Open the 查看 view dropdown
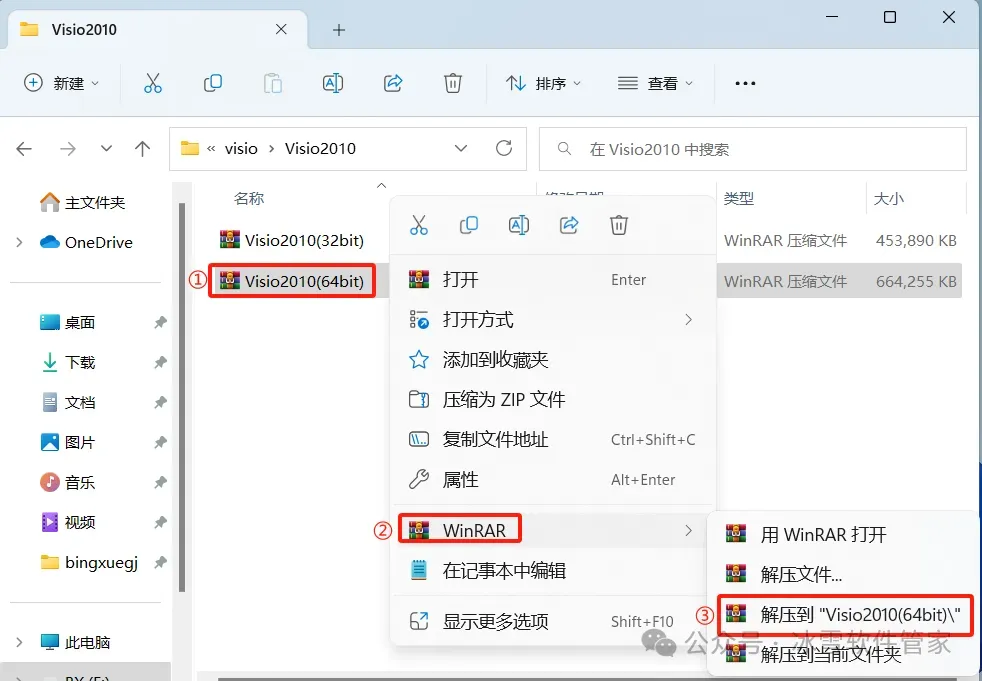 click(x=655, y=83)
